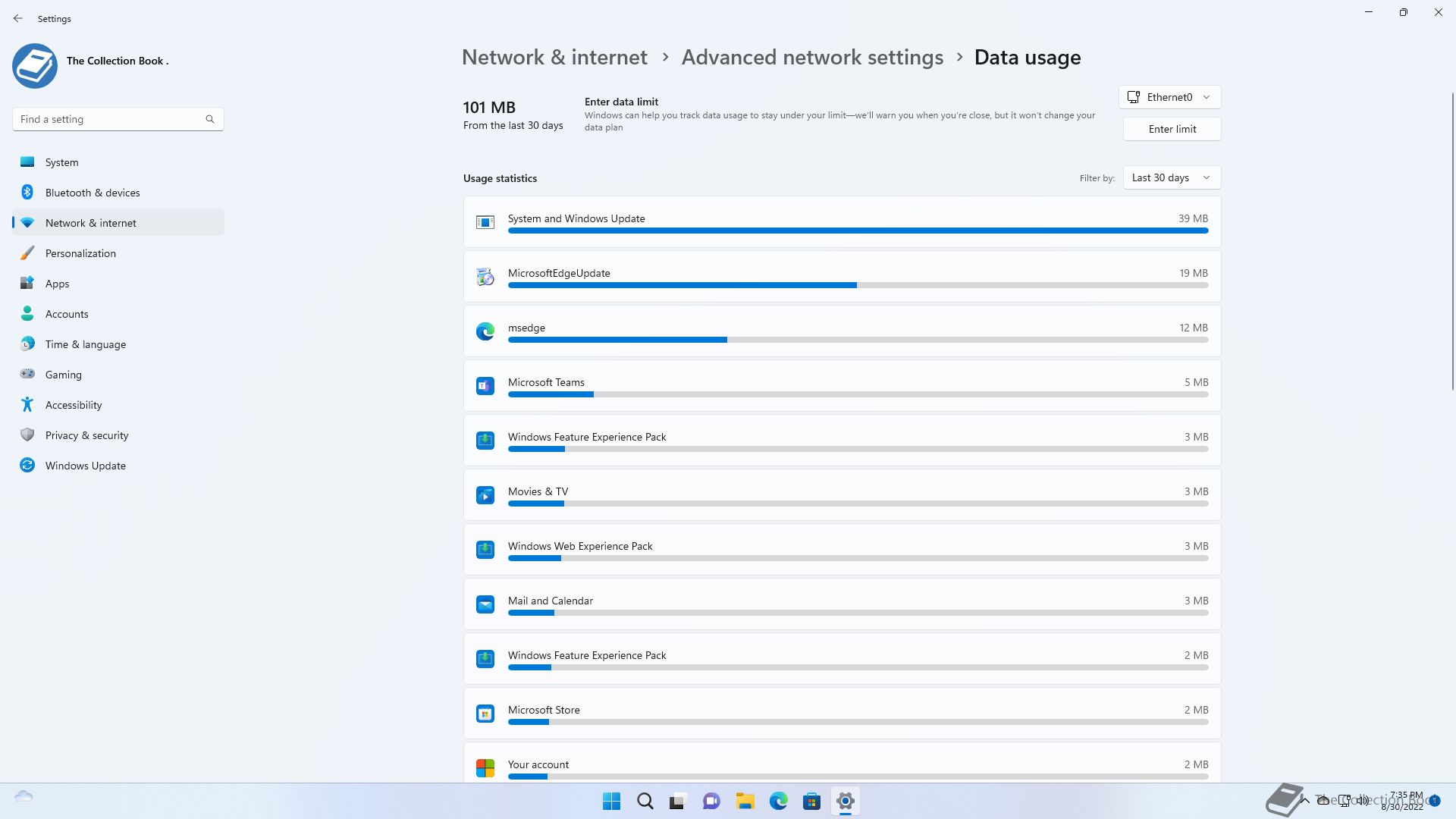The image size is (1456, 819).
Task: Open Privacy & security settings category
Action: pos(118,435)
